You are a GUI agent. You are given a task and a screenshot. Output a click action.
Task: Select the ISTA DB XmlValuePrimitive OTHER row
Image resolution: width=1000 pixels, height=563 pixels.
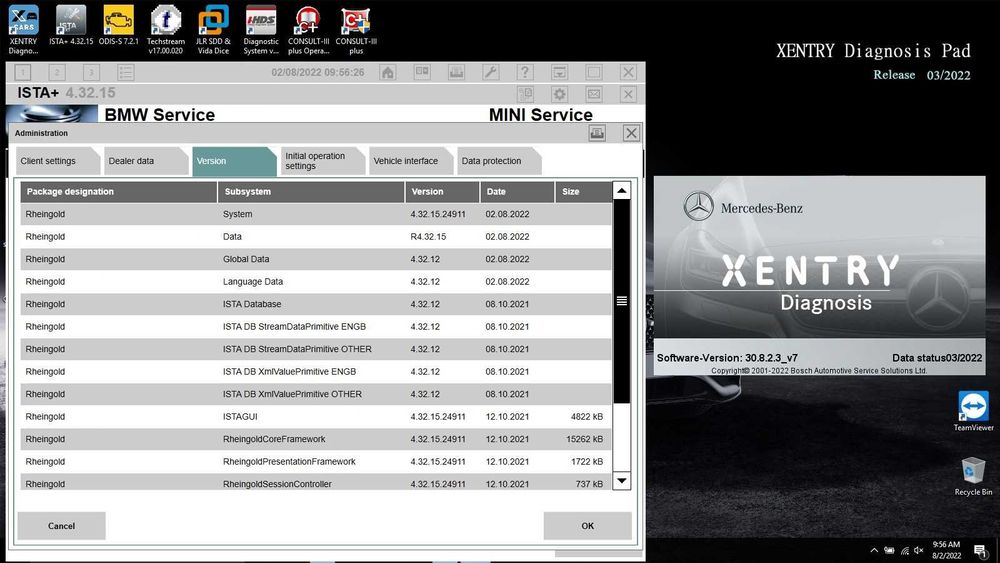coord(316,394)
